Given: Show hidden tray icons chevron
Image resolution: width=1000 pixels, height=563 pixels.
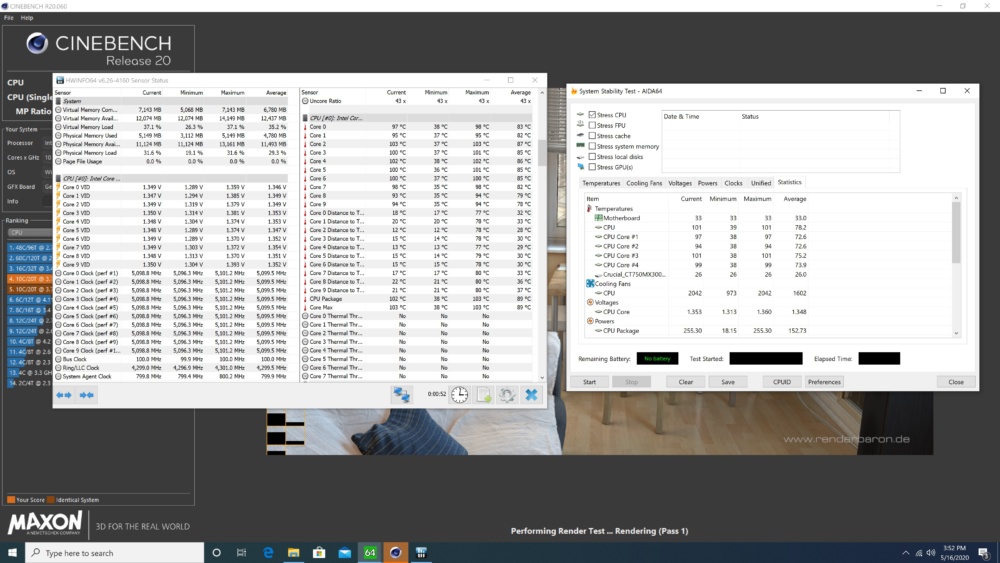Looking at the screenshot, I should (x=906, y=553).
